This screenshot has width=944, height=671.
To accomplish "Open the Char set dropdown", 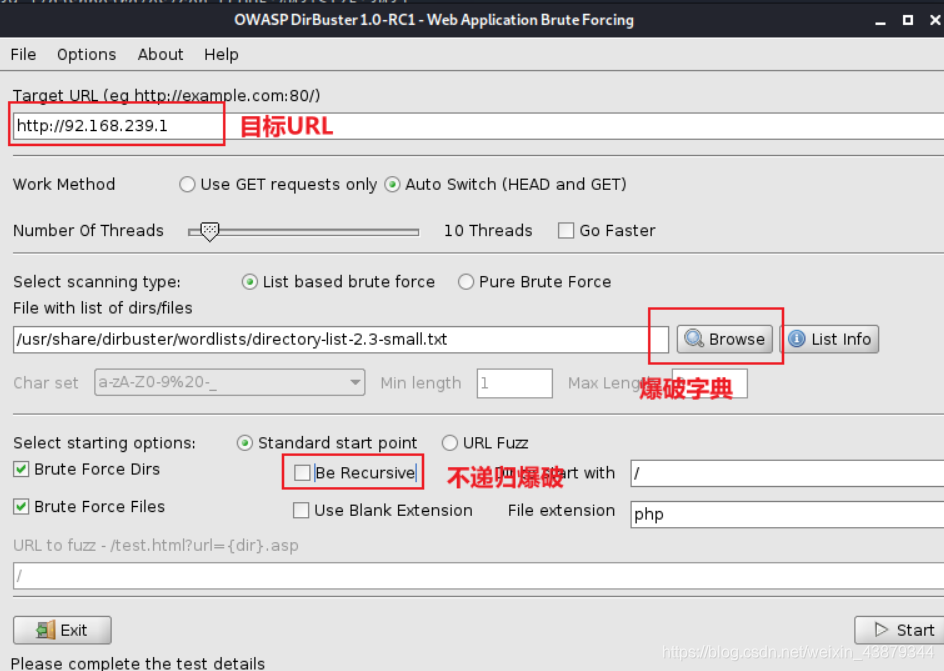I will 229,383.
